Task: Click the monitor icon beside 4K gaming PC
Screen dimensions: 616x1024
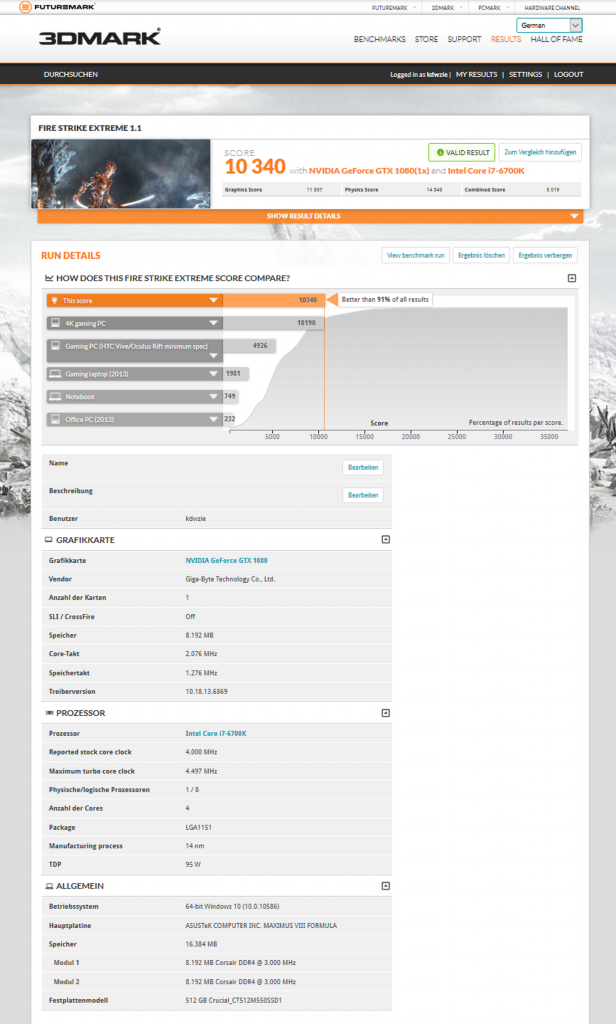Action: point(56,323)
